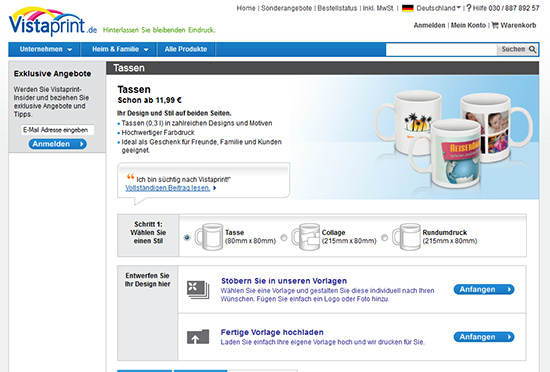Click arrow next to Vollständigen Beitrag lesen
The height and width of the screenshot is (372, 550).
tap(214, 188)
